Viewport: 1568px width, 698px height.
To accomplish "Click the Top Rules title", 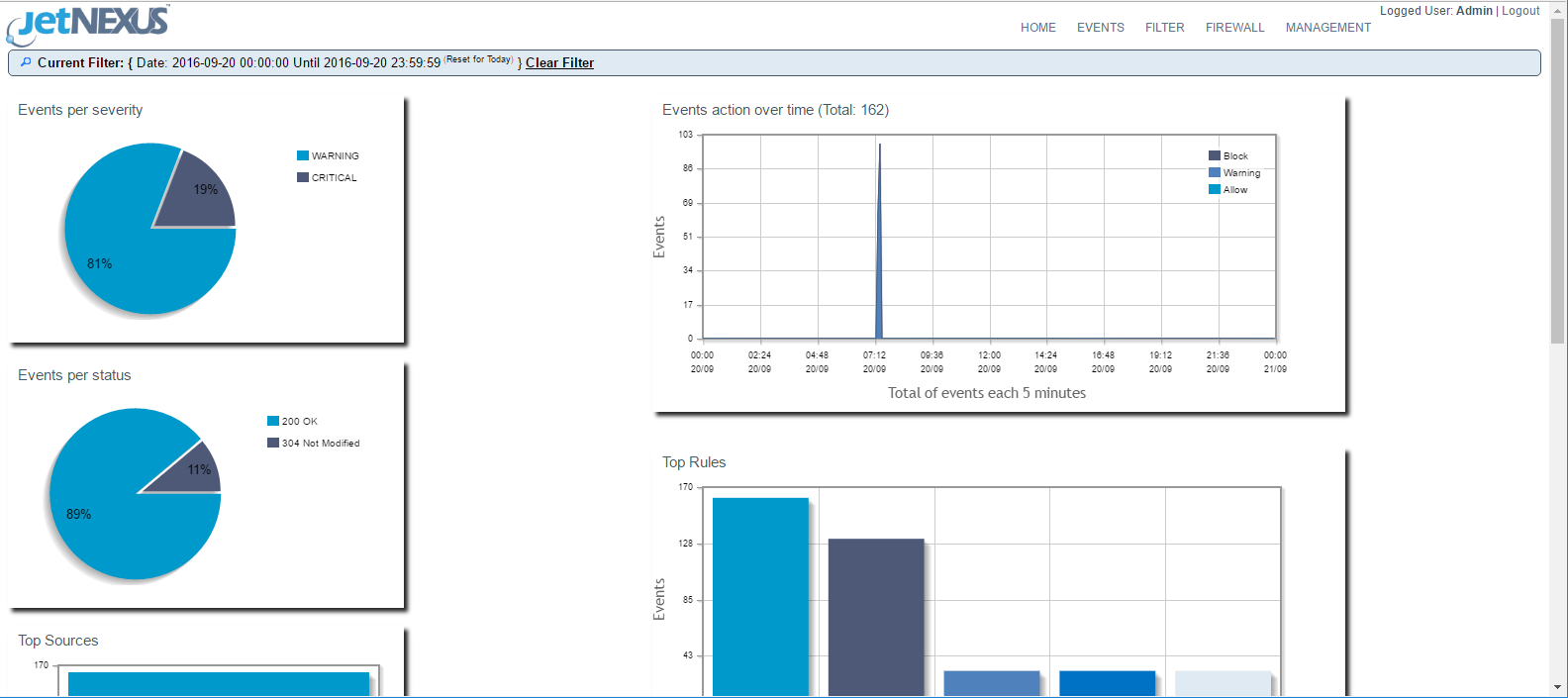I will click(694, 462).
